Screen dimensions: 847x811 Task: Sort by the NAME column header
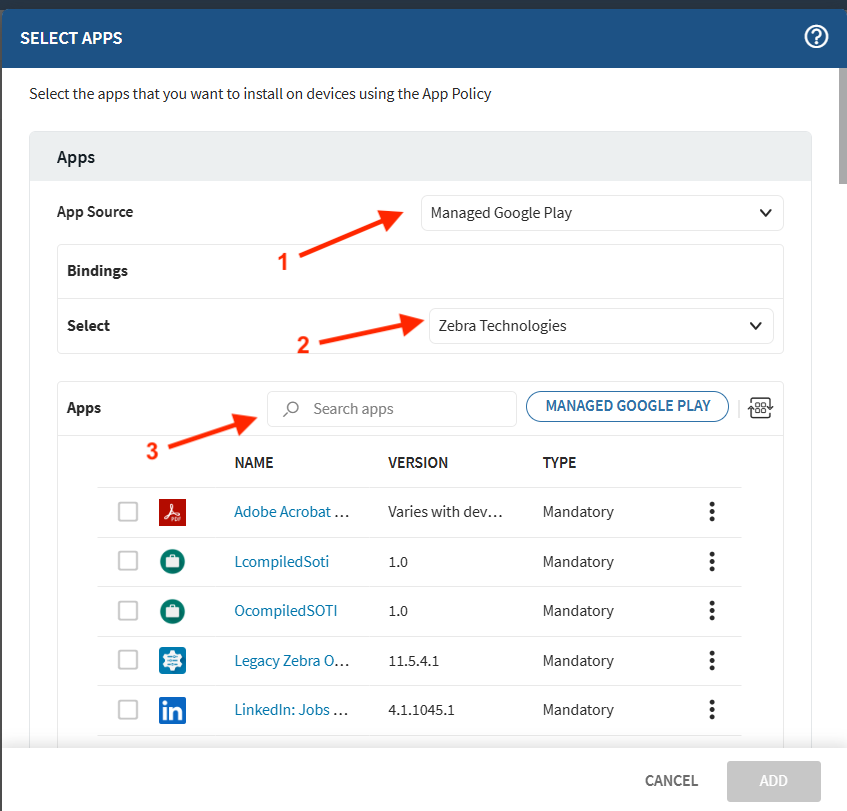[x=254, y=463]
